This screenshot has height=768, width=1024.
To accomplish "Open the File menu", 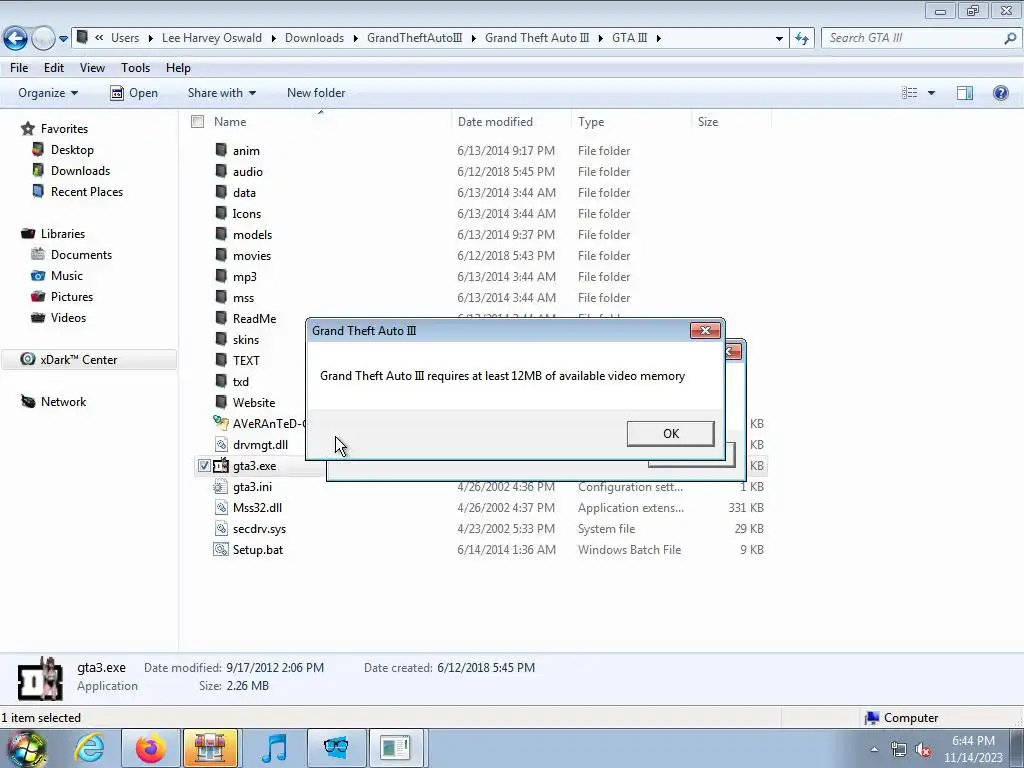I will click(19, 68).
